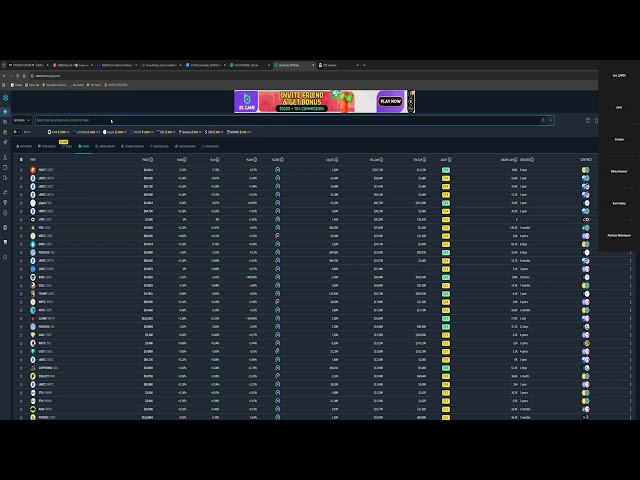Click PLAY NOW in the ad banner

tap(390, 101)
